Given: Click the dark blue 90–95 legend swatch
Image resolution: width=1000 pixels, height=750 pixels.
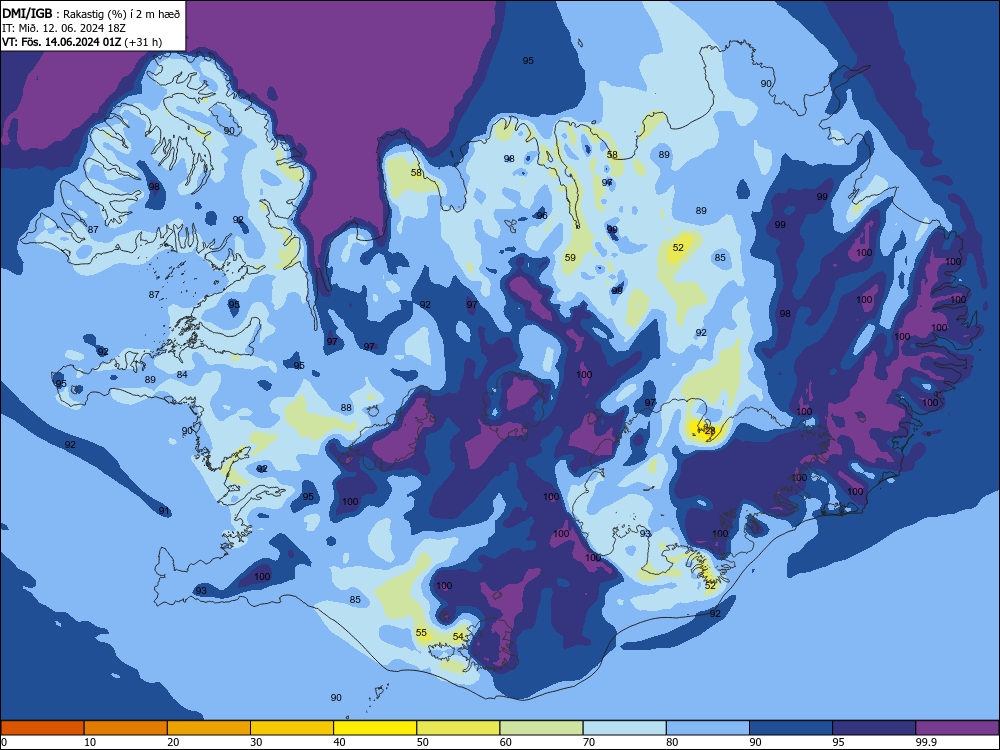Looking at the screenshot, I should 791,728.
